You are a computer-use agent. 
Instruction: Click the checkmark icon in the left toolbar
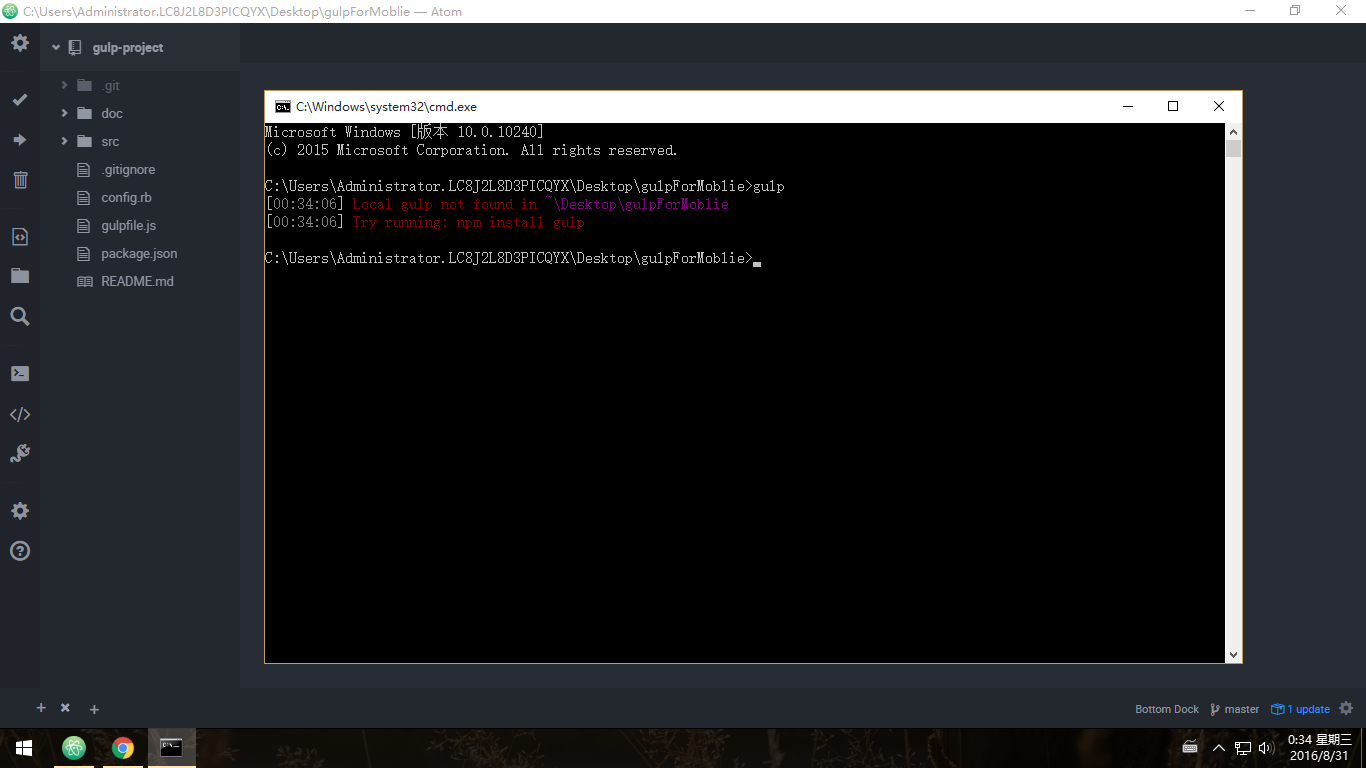tap(19, 100)
